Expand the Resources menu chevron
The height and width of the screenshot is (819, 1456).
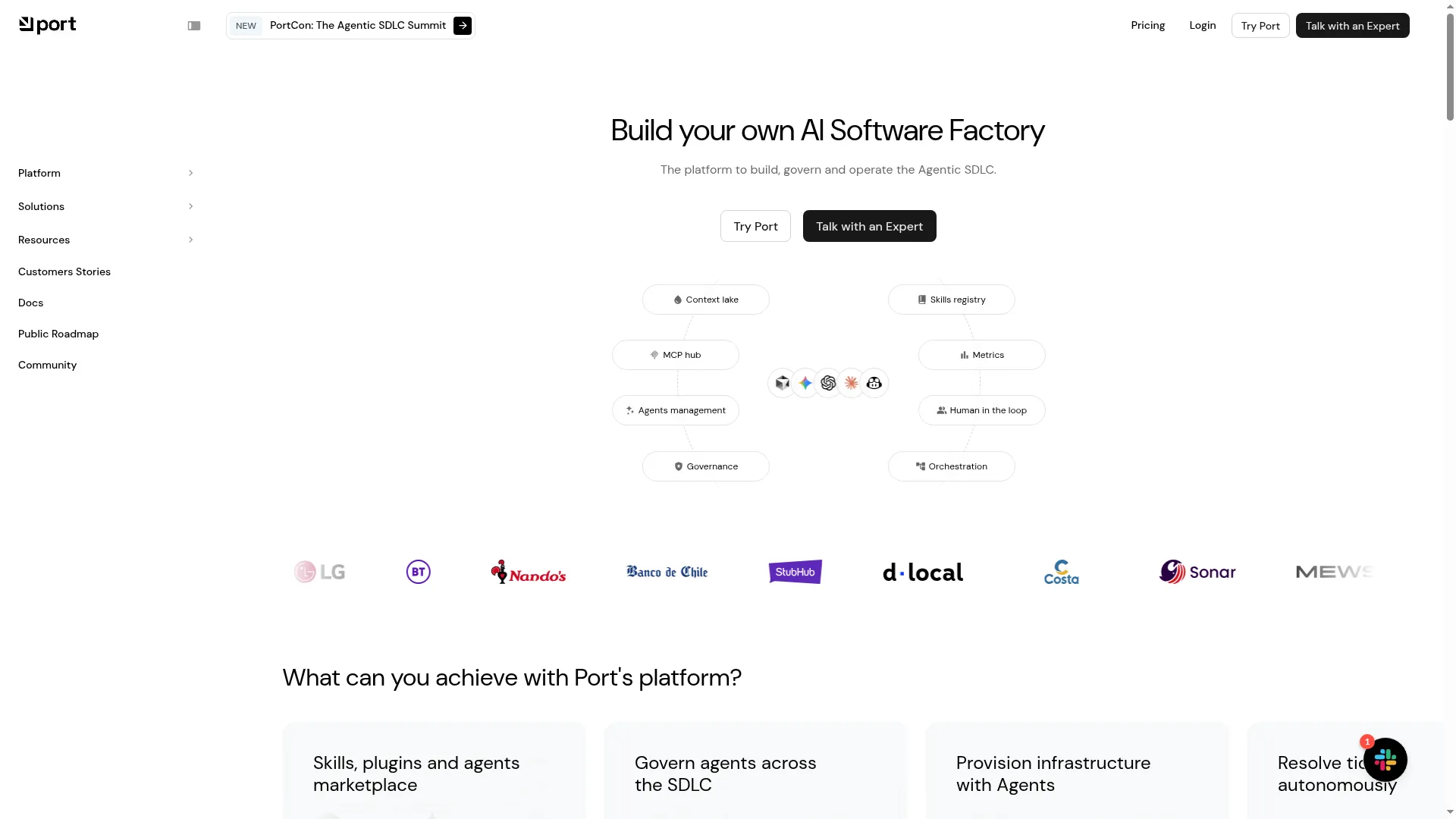point(190,240)
